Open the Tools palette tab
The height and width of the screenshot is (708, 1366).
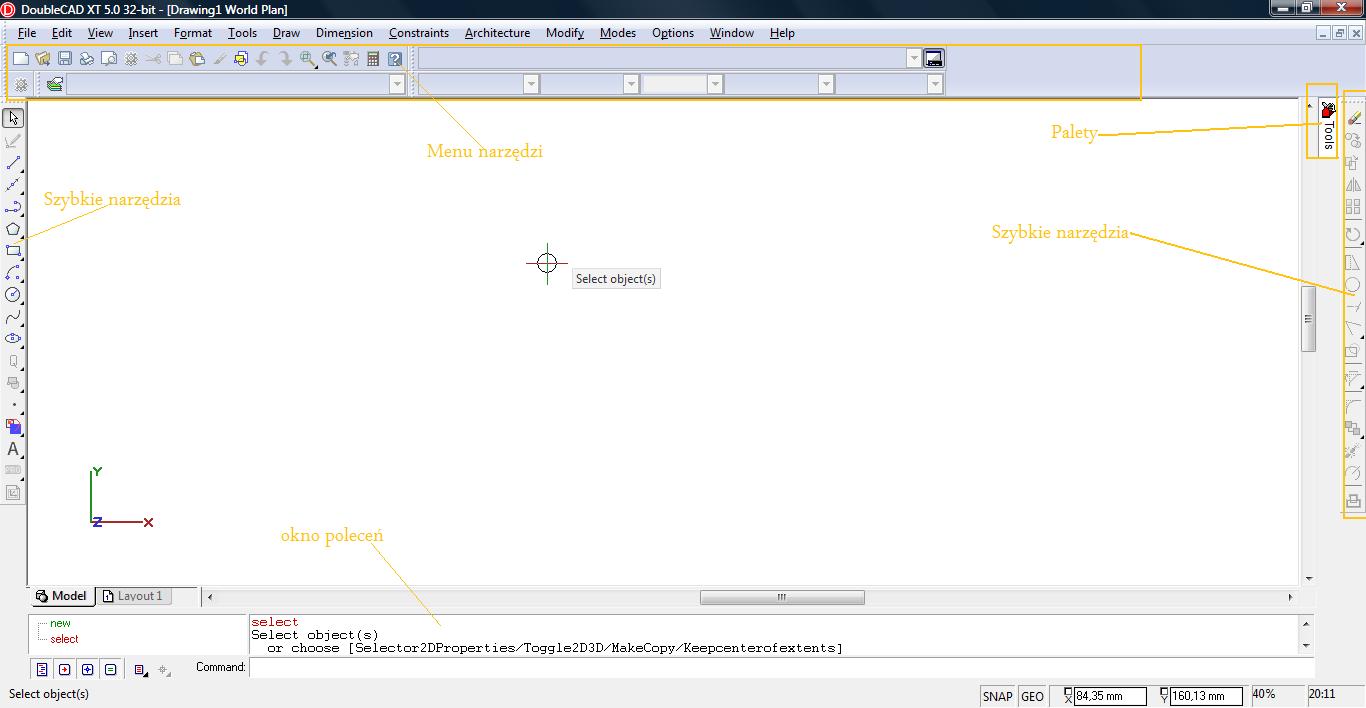[x=1327, y=129]
